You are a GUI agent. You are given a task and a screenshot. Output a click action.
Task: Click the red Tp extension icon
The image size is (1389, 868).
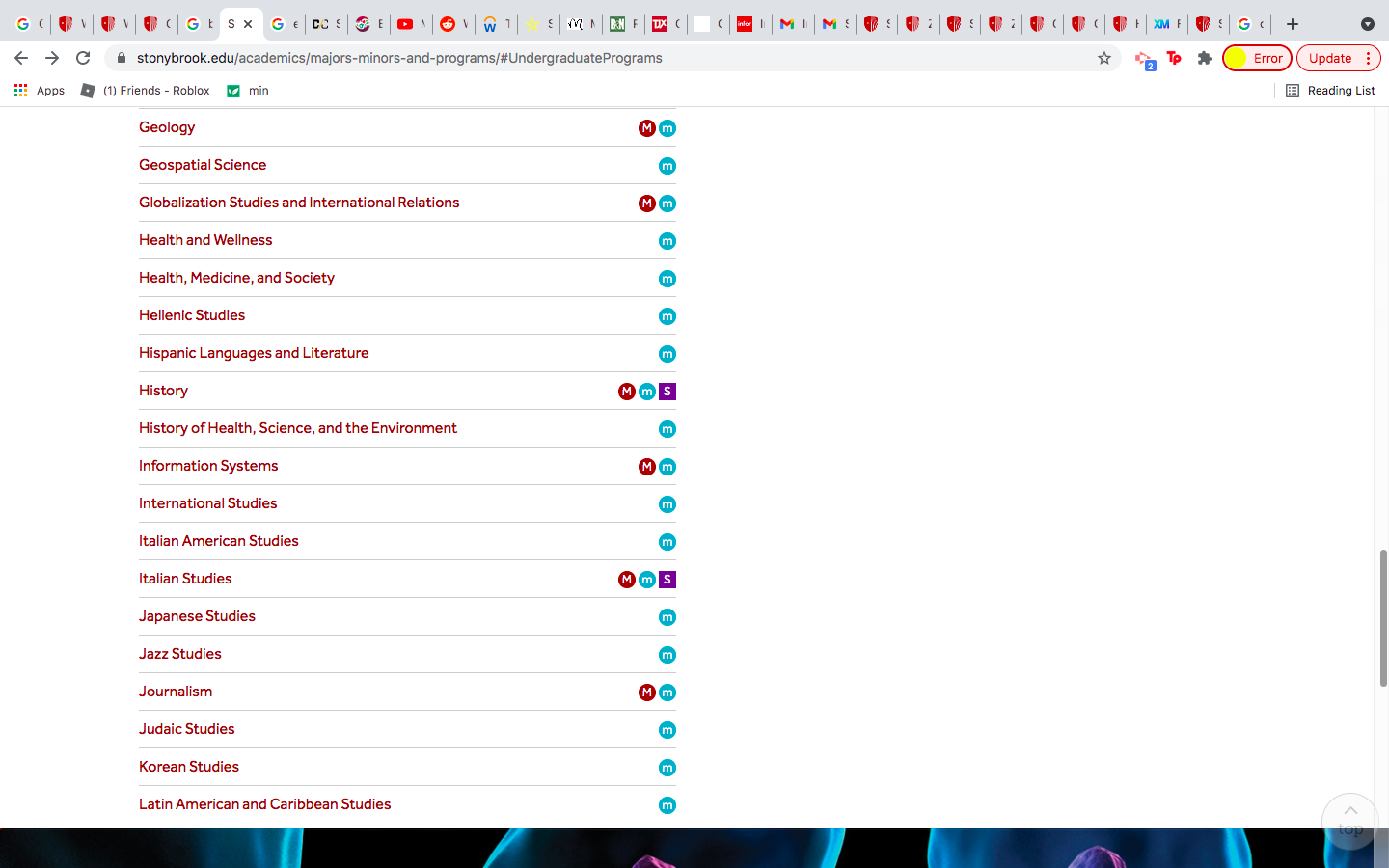(x=1174, y=58)
